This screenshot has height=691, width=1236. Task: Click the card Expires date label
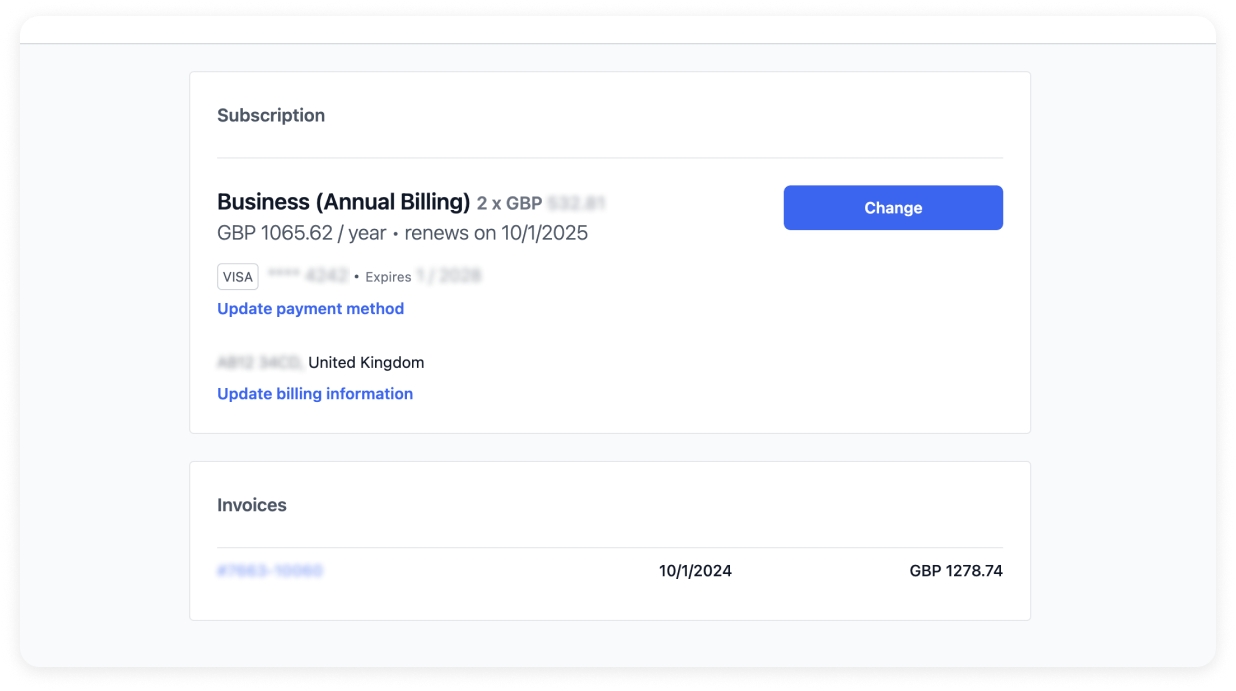pyautogui.click(x=388, y=277)
